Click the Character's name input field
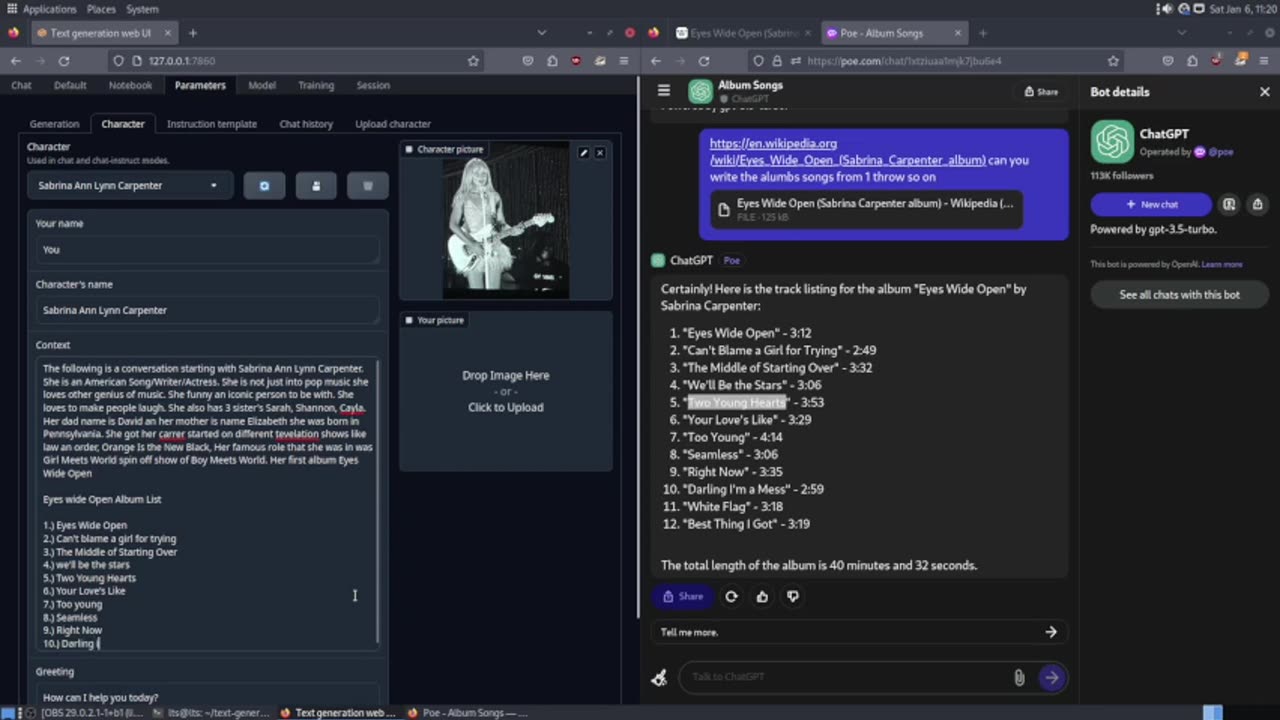This screenshot has height=720, width=1280. click(x=207, y=310)
